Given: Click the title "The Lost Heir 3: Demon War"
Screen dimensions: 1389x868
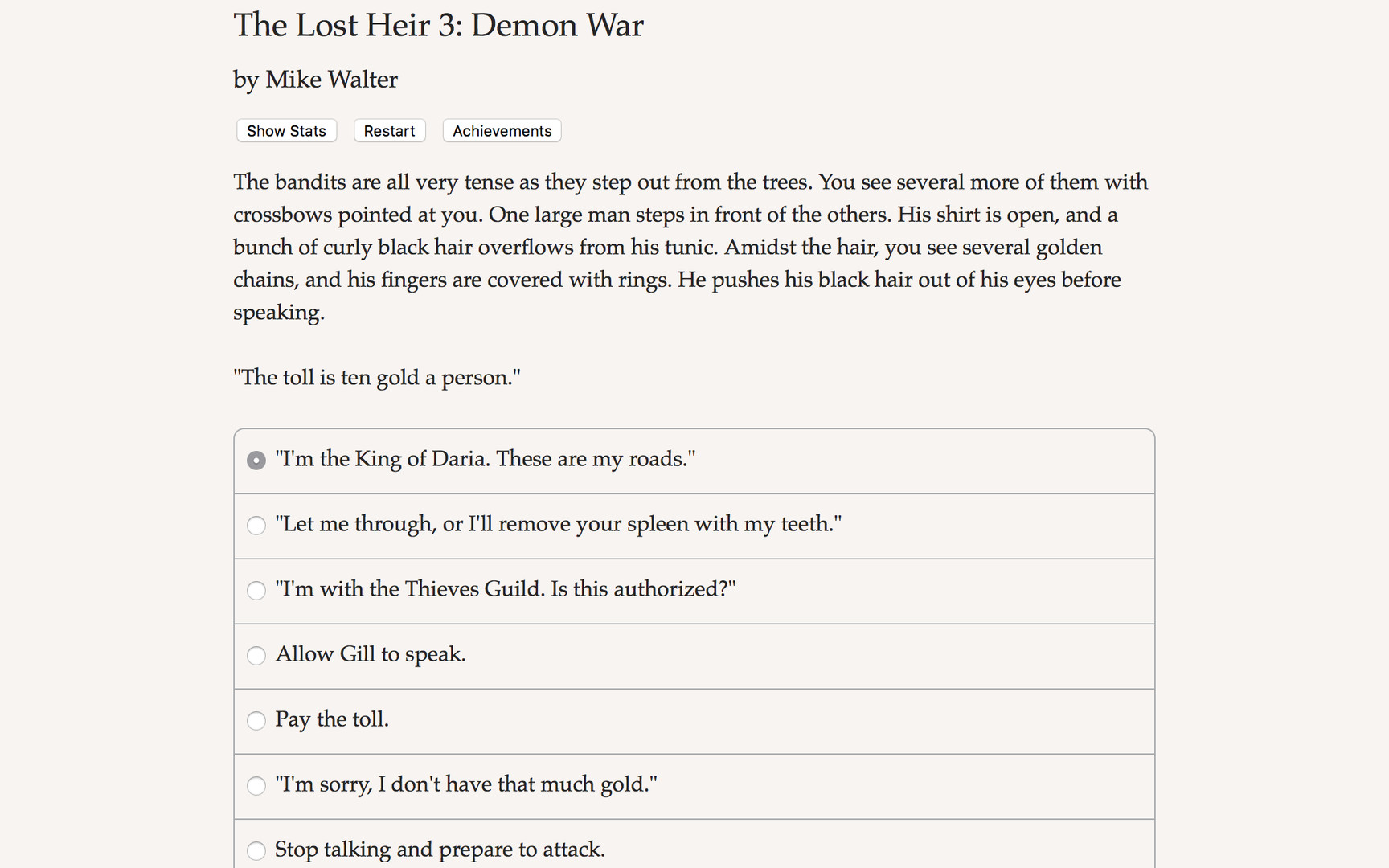Looking at the screenshot, I should (438, 25).
